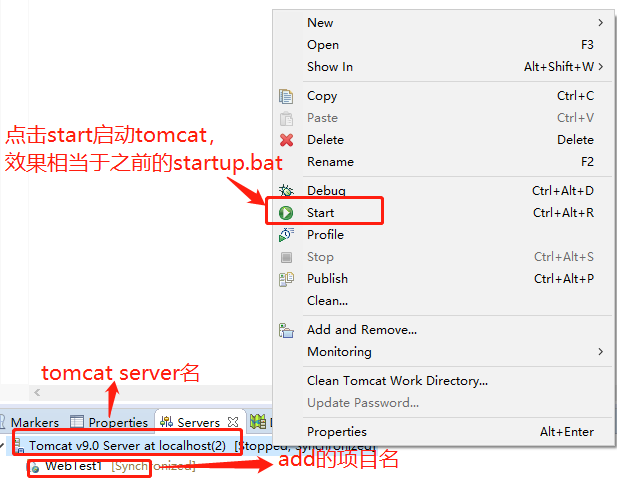This screenshot has width=617, height=479.
Task: Start the Tomcat server via Start
Action: [444, 213]
